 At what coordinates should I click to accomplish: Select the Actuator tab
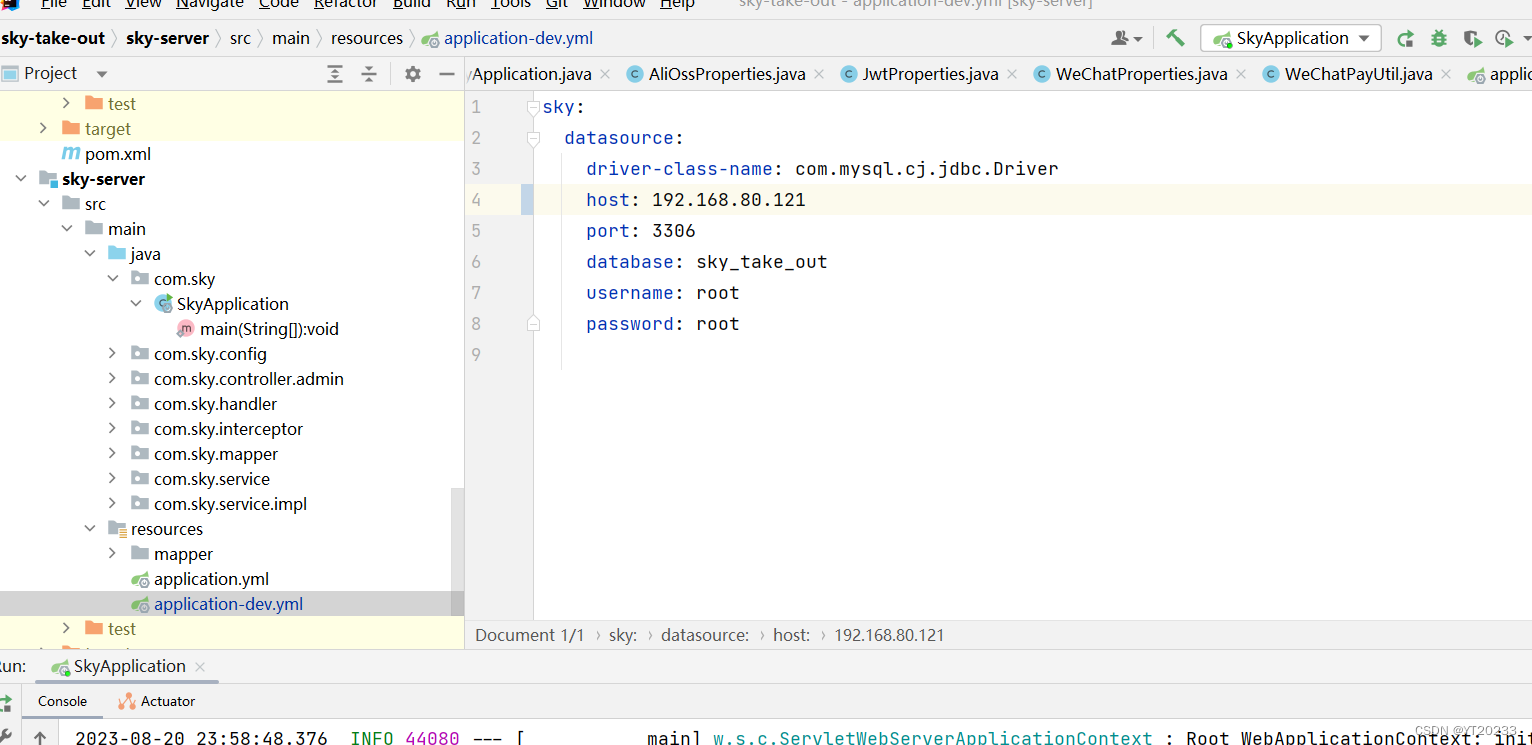point(156,702)
